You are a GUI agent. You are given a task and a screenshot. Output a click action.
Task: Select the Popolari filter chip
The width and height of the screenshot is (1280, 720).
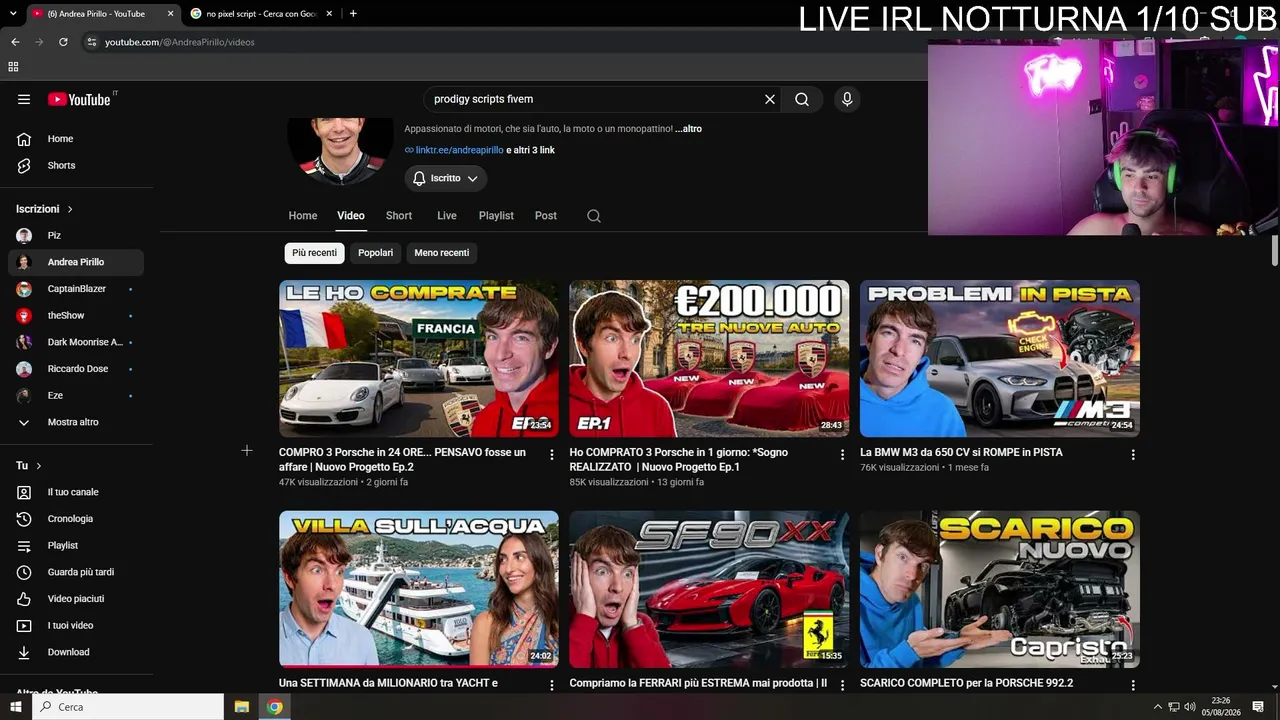[376, 253]
